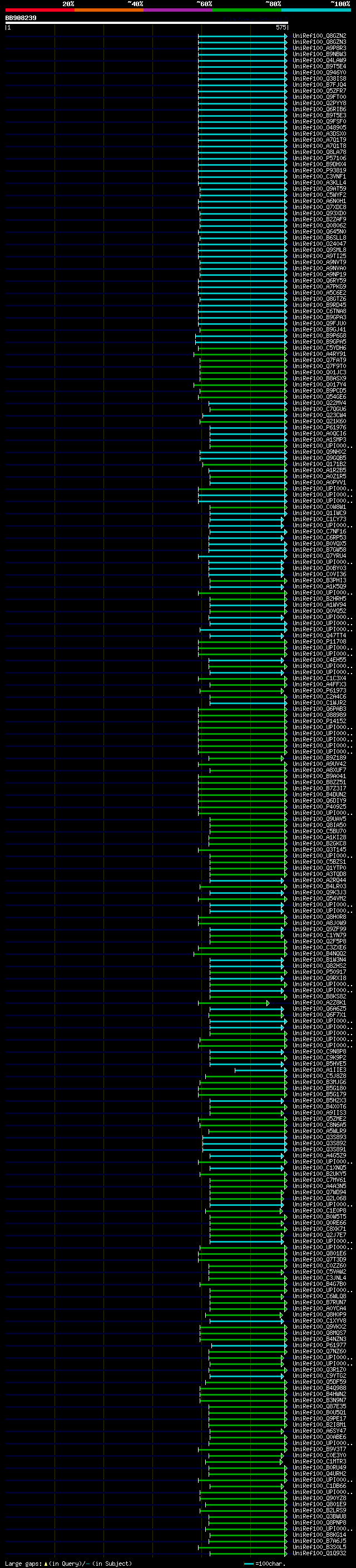The image size is (356, 1568).
Task: Select hit label UniRef100_Q8LA78
Action: point(319,152)
